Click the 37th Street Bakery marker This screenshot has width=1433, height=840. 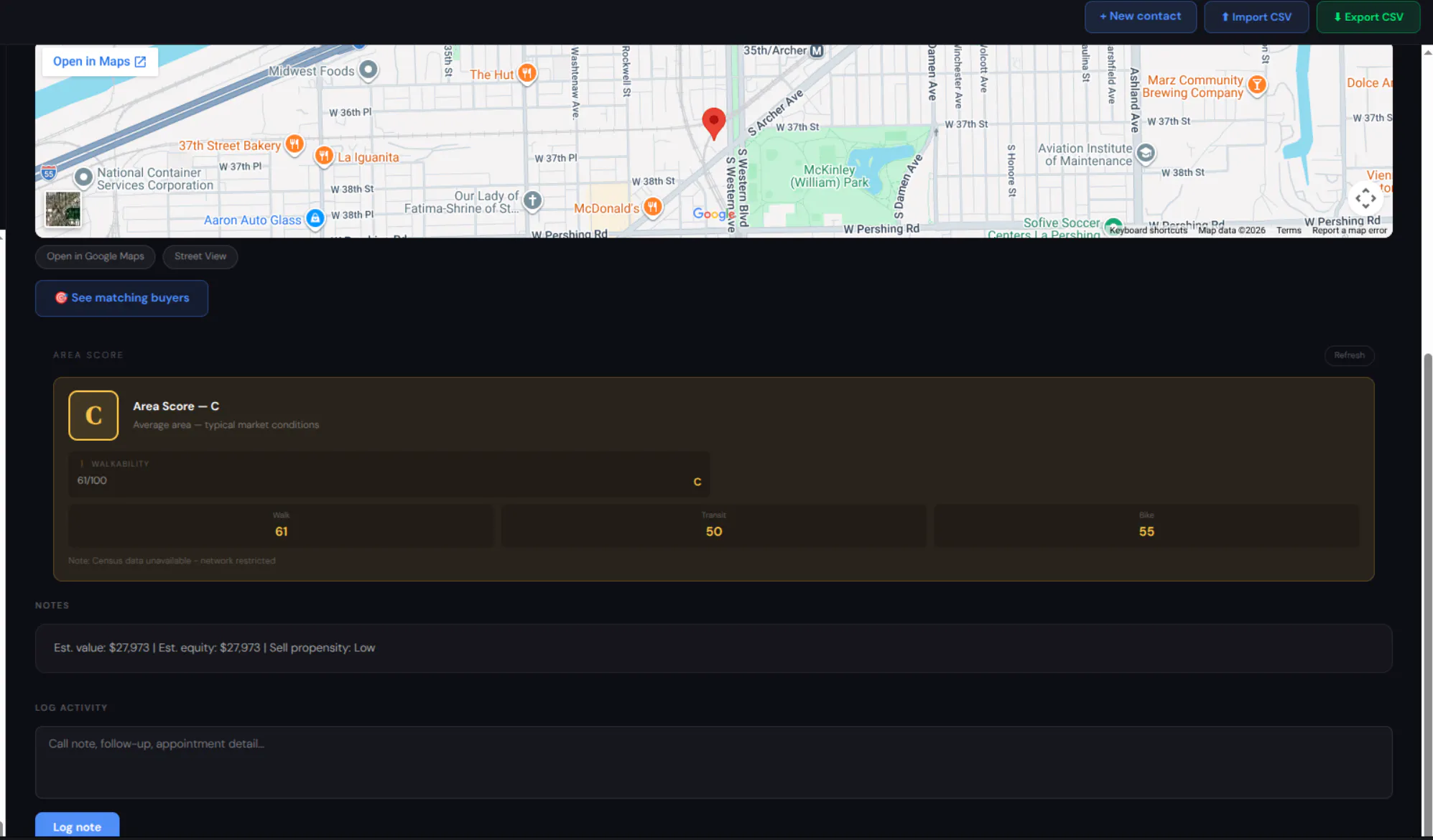[x=295, y=144]
